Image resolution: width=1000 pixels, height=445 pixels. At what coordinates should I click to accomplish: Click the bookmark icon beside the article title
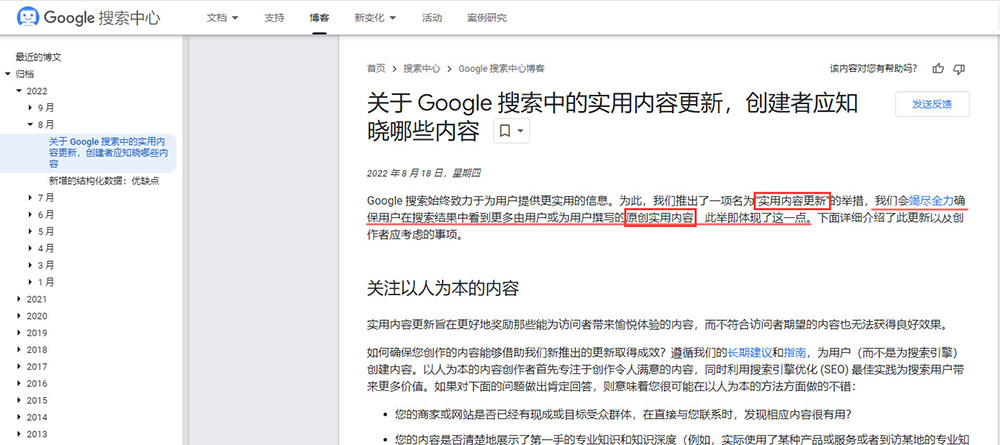(505, 131)
